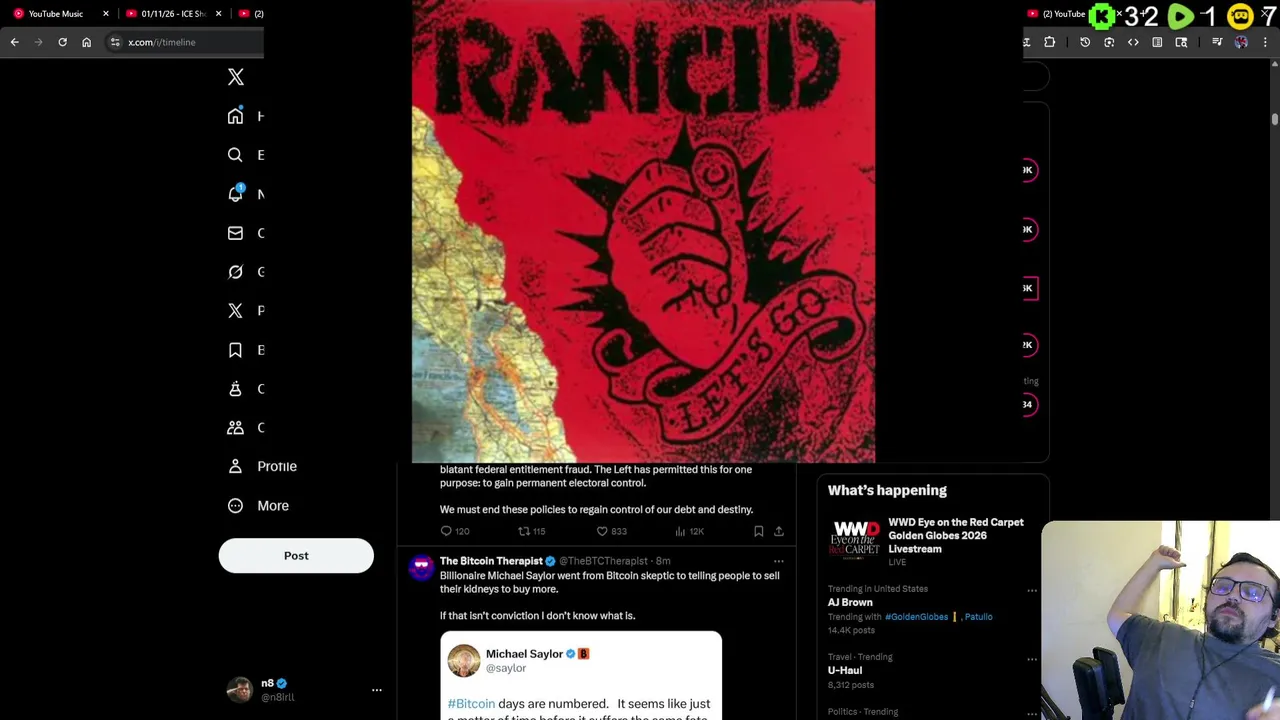The image size is (1280, 720).
Task: Open the account menu dots beside n8
Action: click(377, 690)
